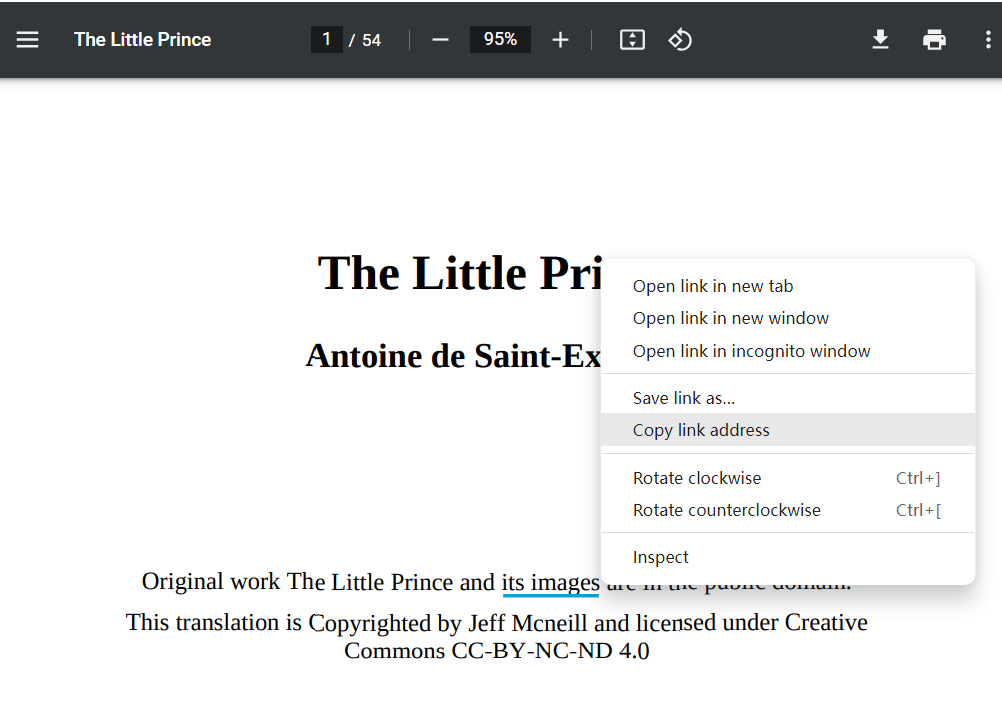Choose 'Save link as...' from the menu
The image size is (1002, 709).
pos(683,397)
